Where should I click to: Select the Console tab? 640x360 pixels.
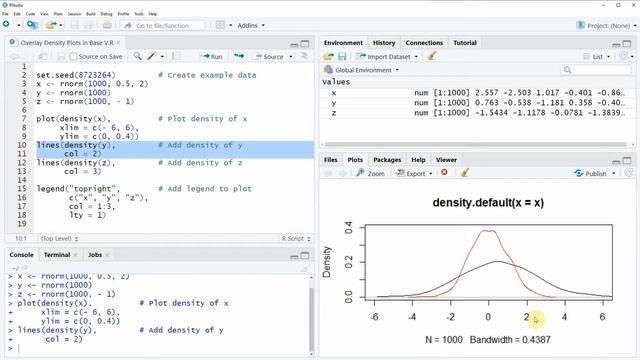pos(22,255)
